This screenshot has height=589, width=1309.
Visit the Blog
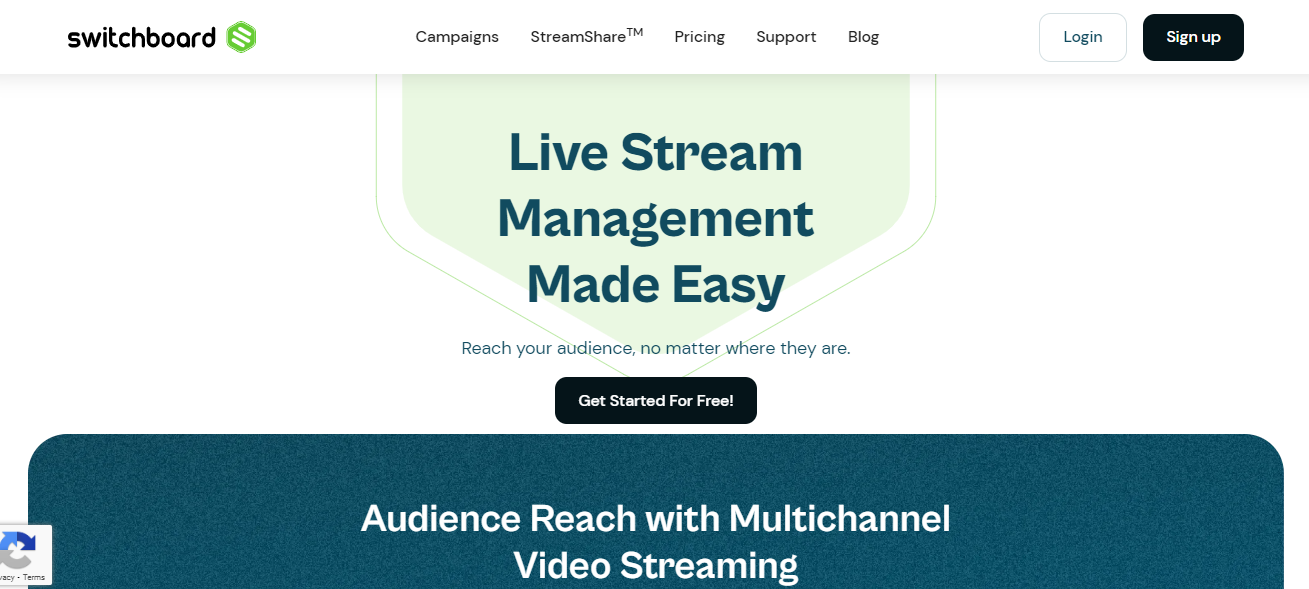point(863,37)
